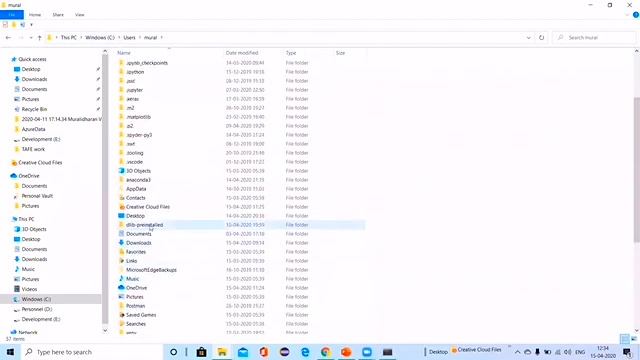Select Windows (C:) in the address breadcrumb
This screenshot has height=360, width=640.
(100, 38)
